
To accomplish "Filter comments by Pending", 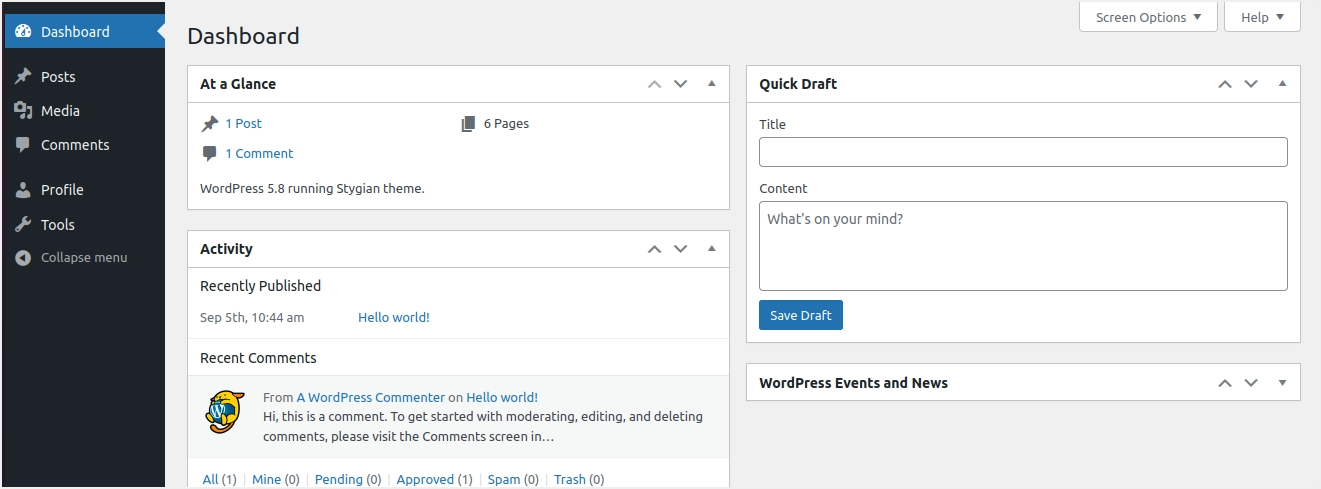I will [x=339, y=480].
